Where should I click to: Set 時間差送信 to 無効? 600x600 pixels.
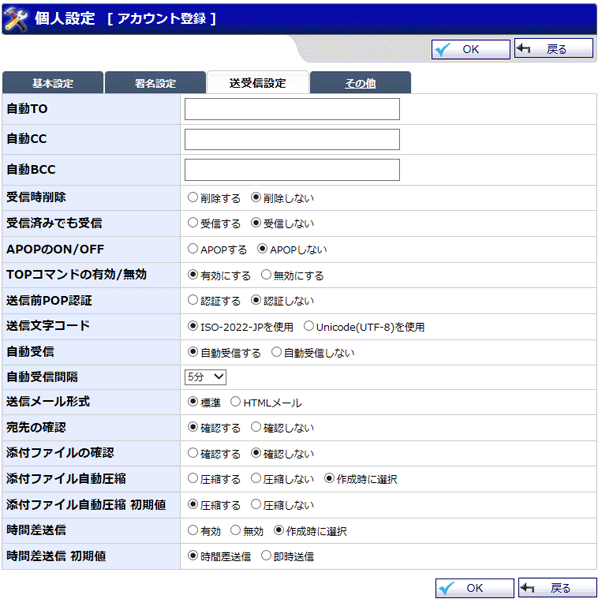point(235,530)
